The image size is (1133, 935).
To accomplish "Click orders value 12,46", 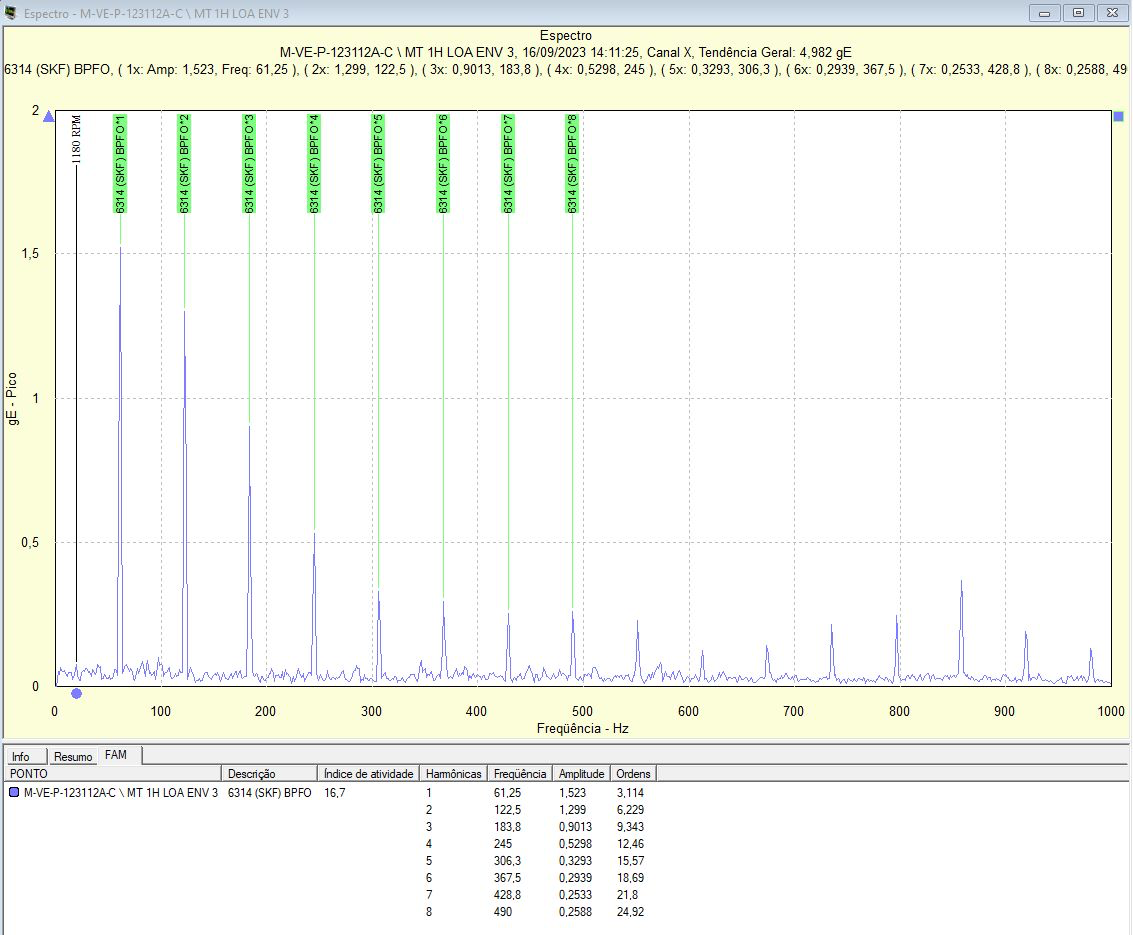I will click(630, 844).
